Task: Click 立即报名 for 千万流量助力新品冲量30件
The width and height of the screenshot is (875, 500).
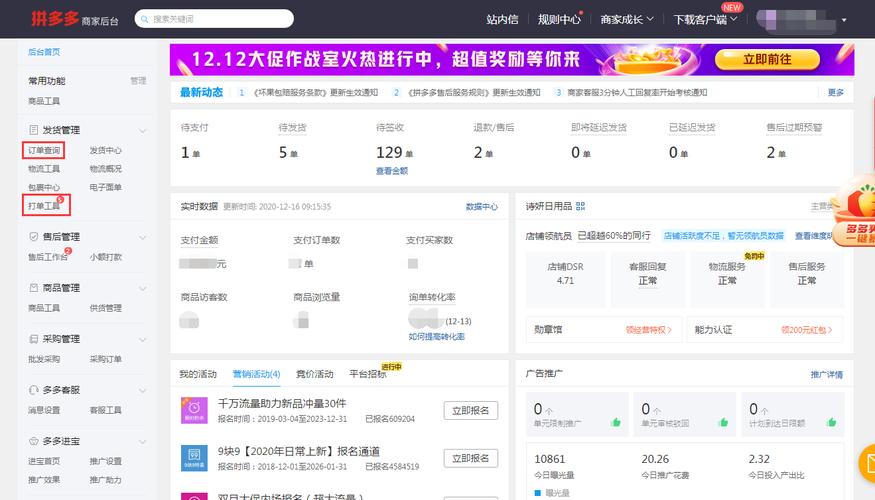Action: pos(471,411)
